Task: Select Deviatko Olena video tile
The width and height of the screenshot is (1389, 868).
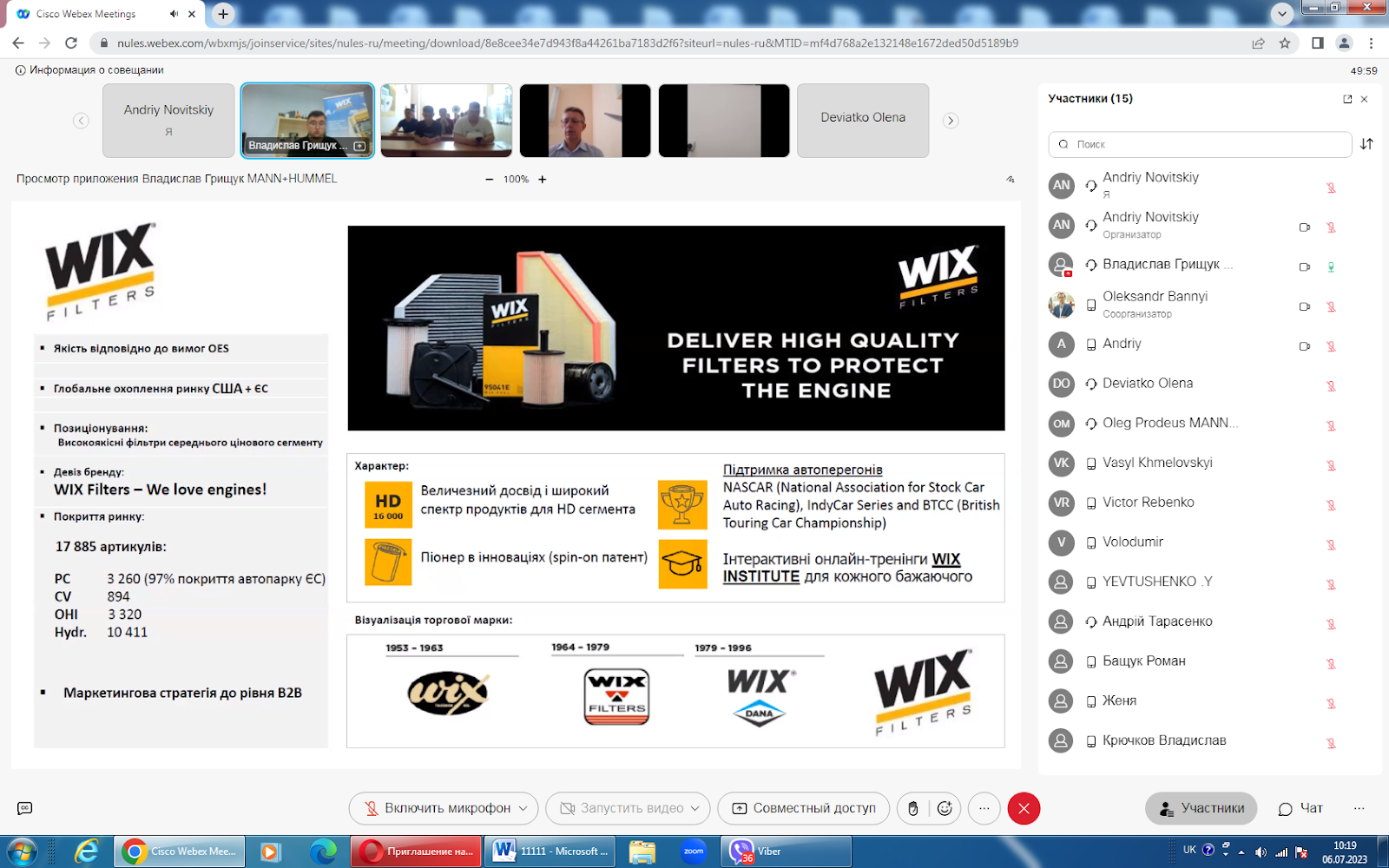Action: (863, 121)
